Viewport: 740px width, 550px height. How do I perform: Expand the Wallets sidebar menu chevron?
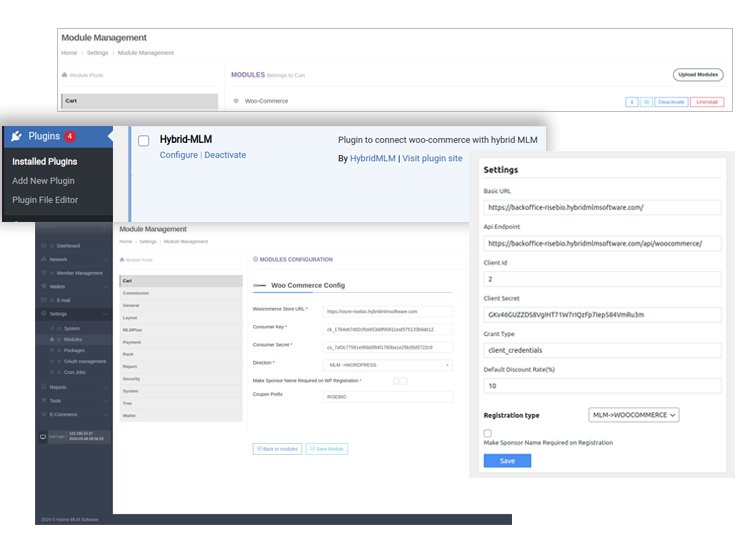point(104,287)
